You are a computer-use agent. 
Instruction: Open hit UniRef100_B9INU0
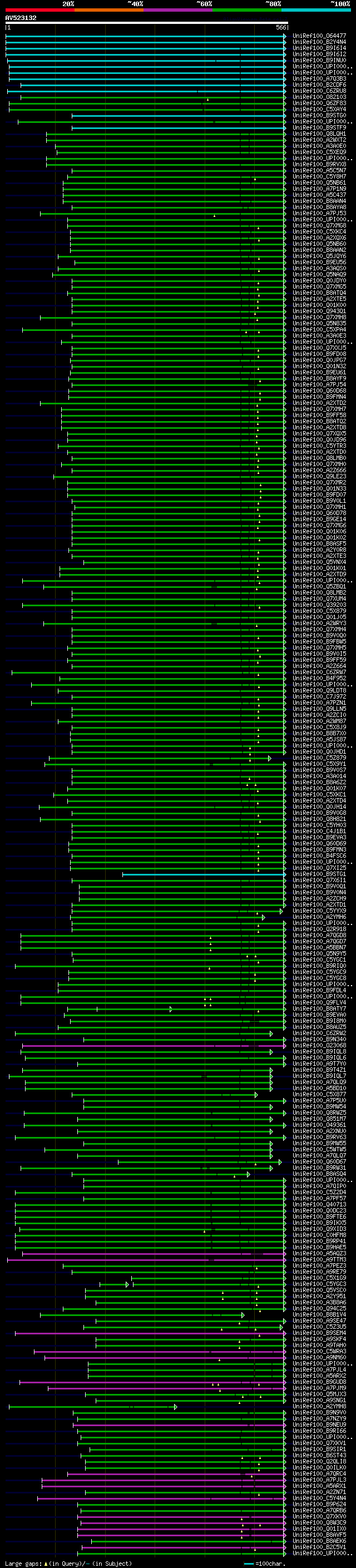[319, 60]
